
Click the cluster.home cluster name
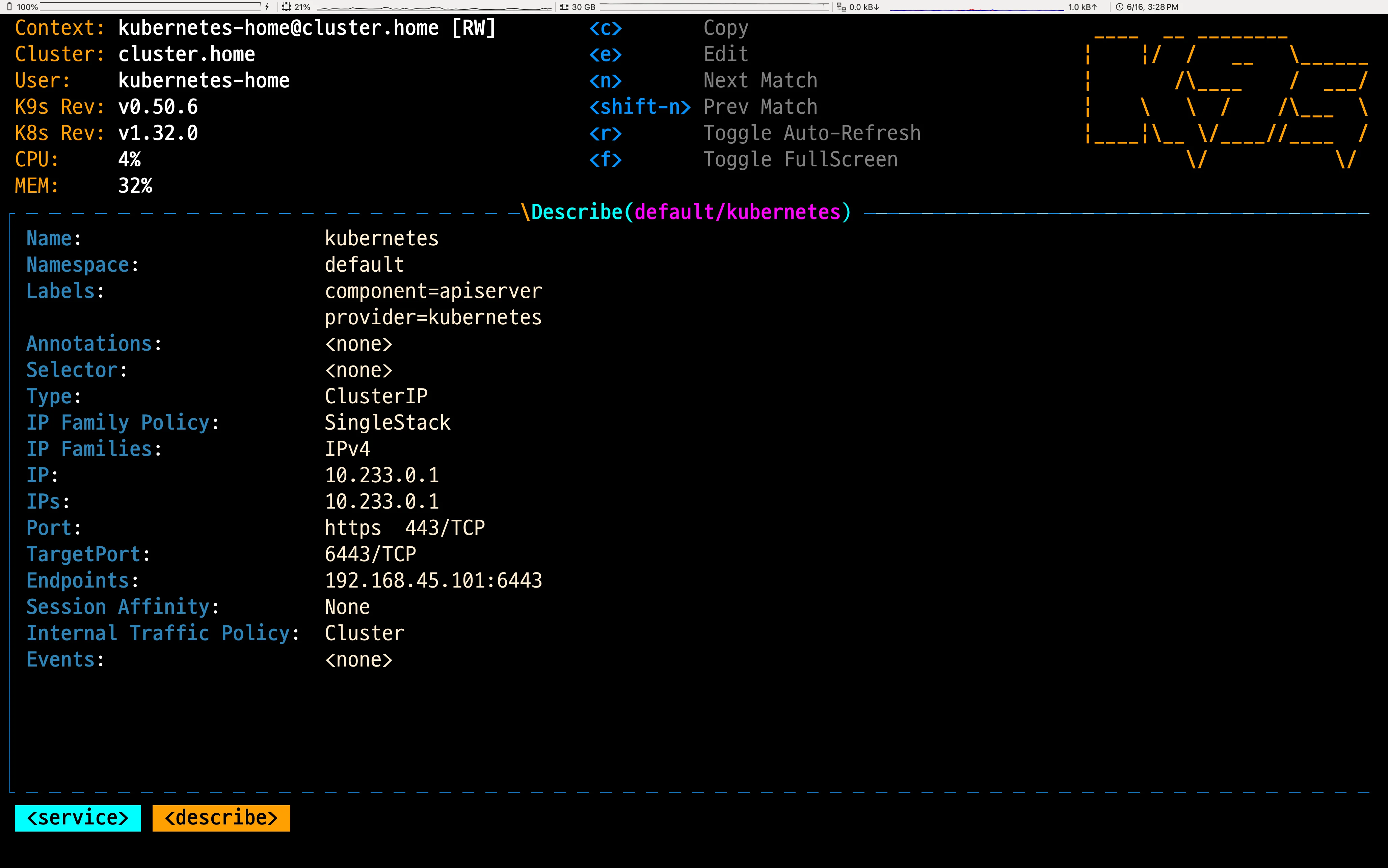[187, 53]
